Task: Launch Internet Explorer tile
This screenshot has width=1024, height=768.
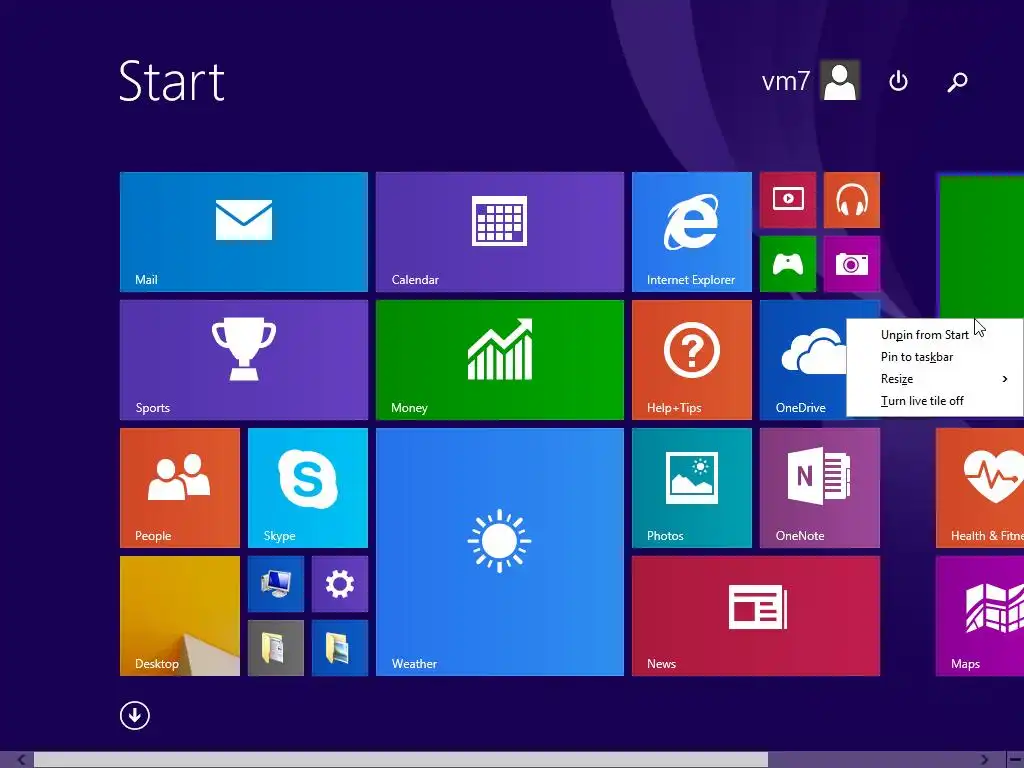Action: pyautogui.click(x=692, y=232)
